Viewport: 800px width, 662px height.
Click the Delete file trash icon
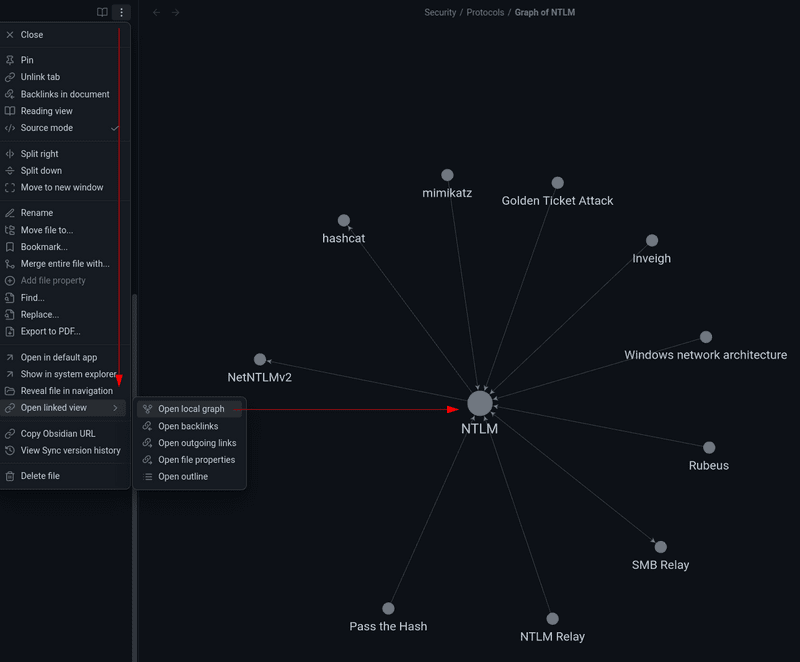10,476
